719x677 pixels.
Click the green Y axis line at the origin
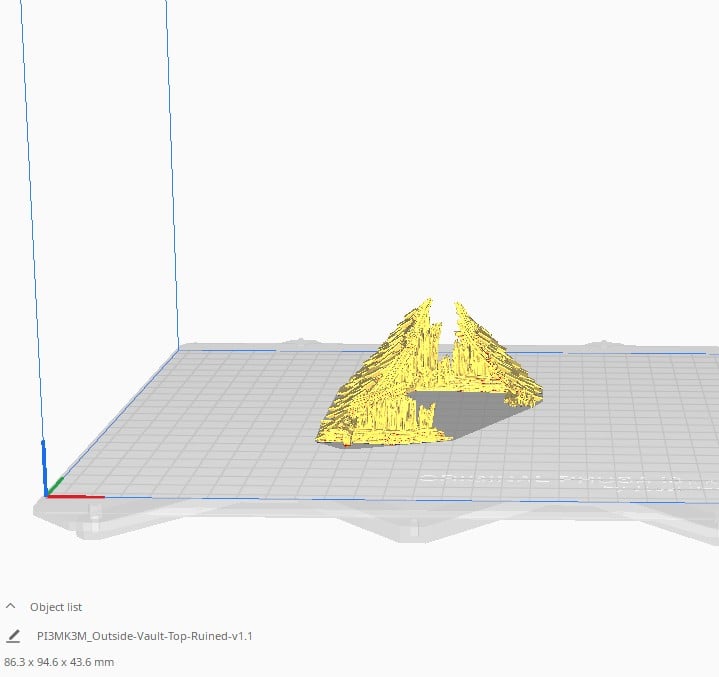coord(55,486)
